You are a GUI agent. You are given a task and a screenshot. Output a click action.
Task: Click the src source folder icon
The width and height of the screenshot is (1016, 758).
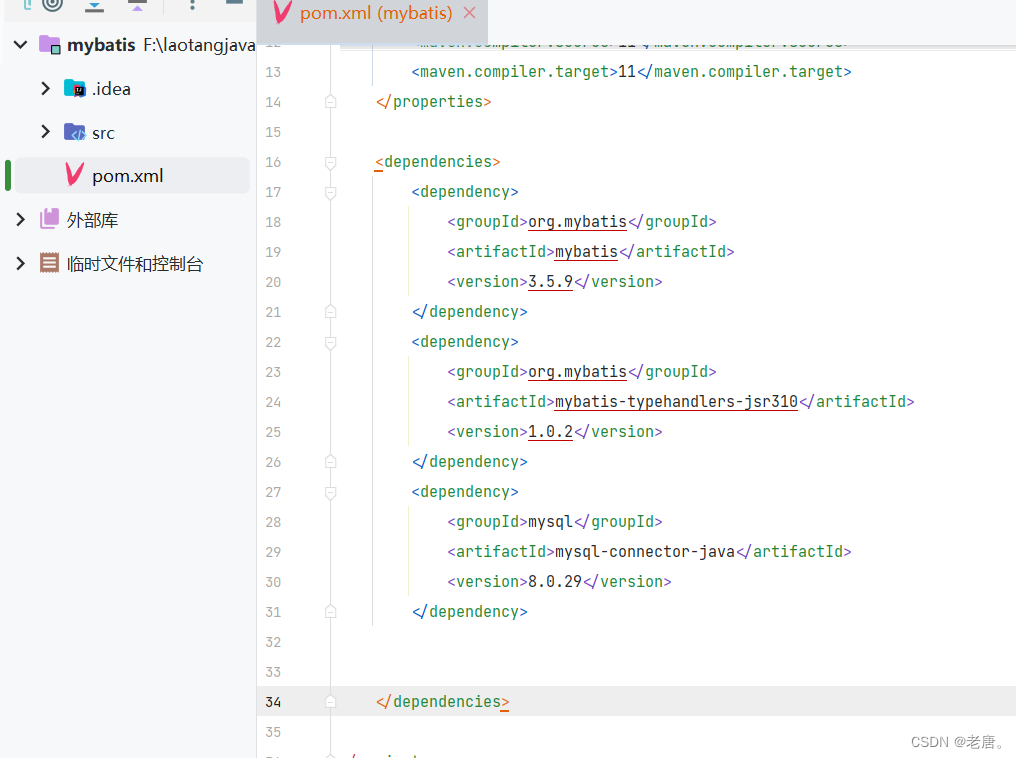coord(75,132)
